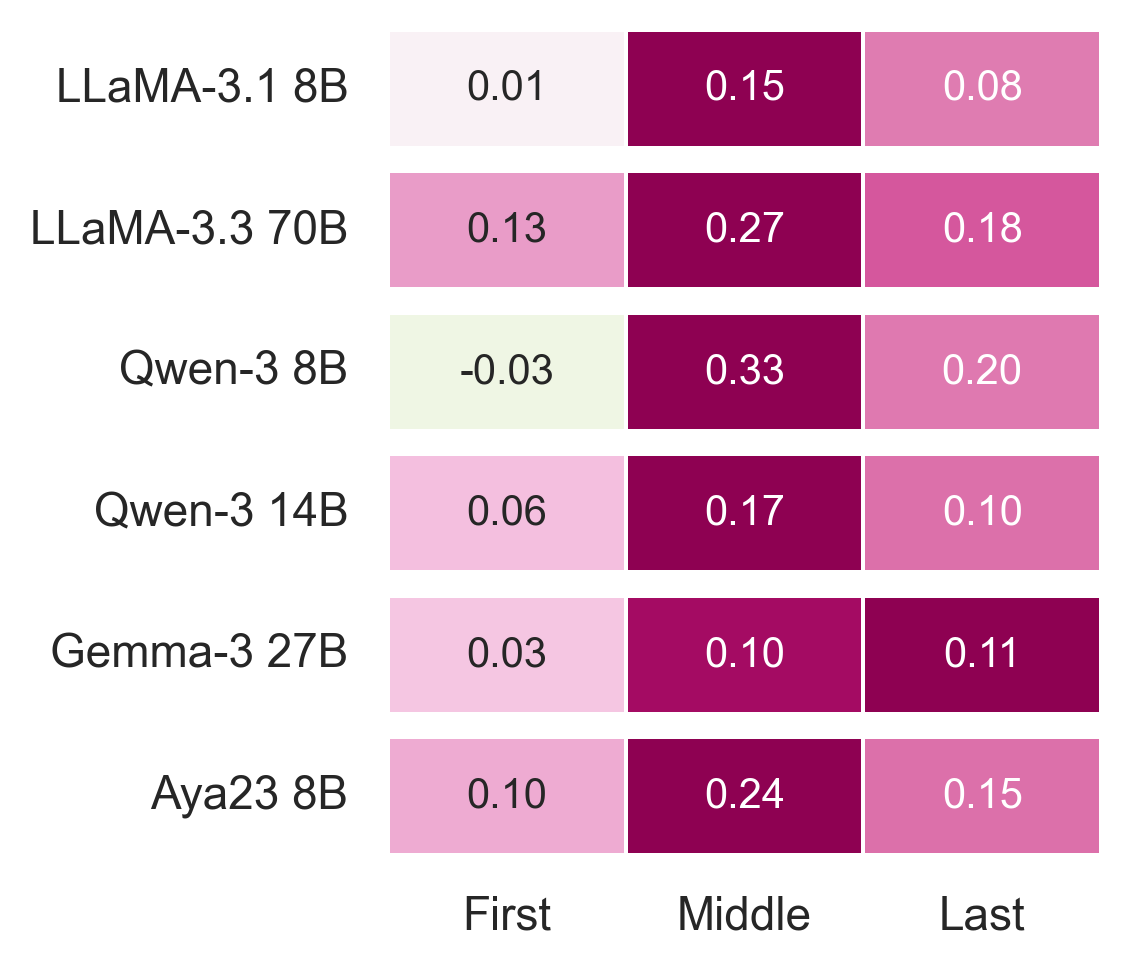
Task: Select the LLaMA-3.3 70B Last cell 0.18
Action: [982, 230]
